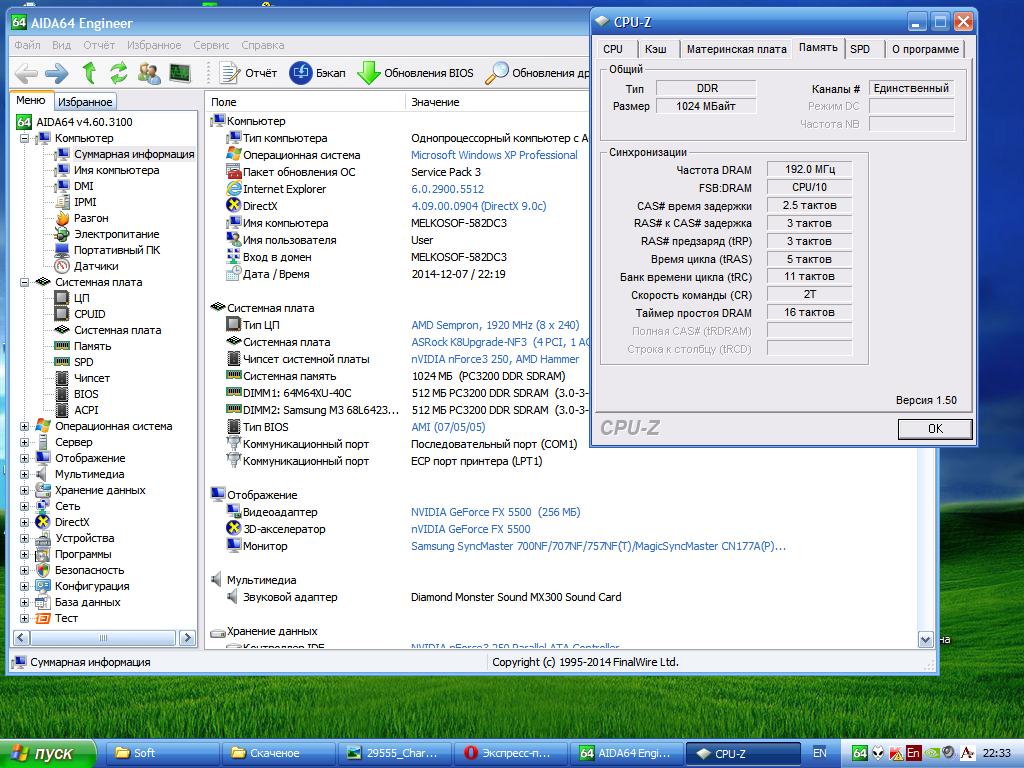This screenshot has height=768, width=1024.
Task: Click the Поле column header
Action: pos(305,102)
